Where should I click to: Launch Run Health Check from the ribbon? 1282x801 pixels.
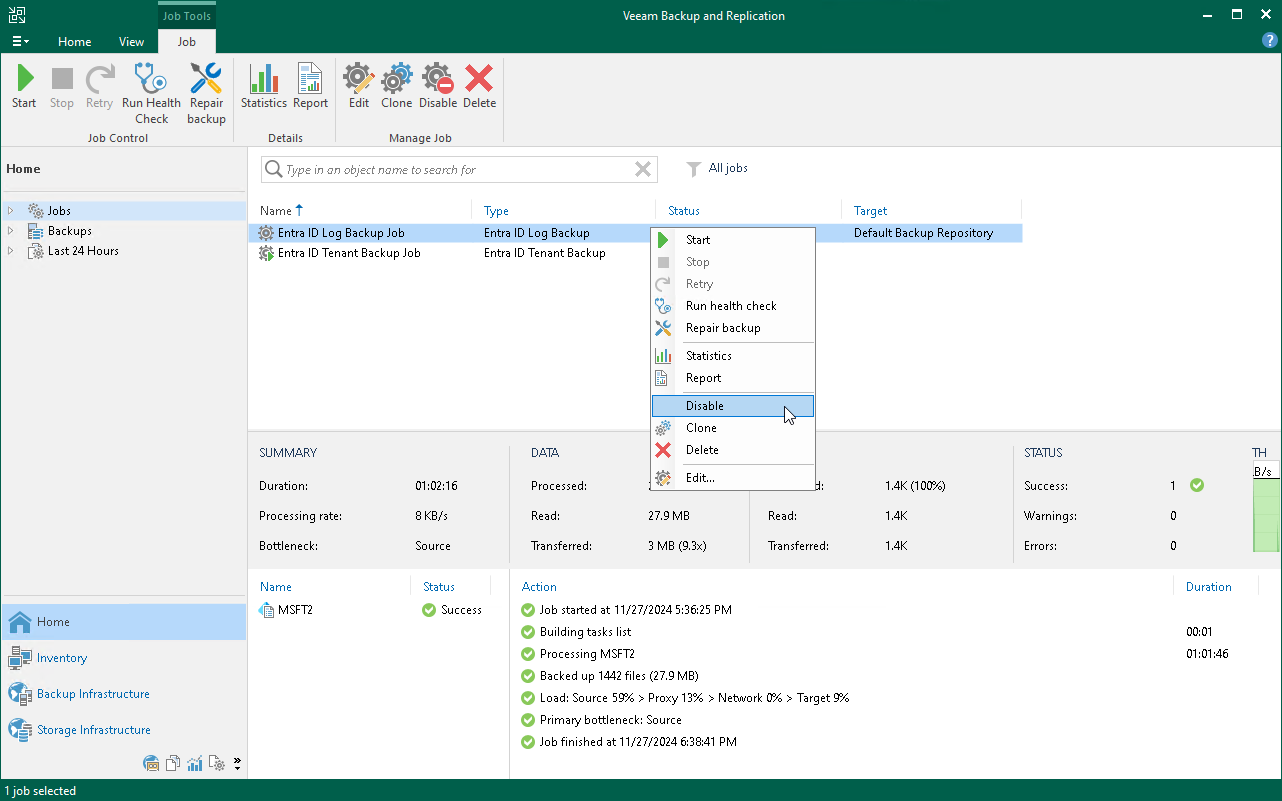tap(151, 94)
